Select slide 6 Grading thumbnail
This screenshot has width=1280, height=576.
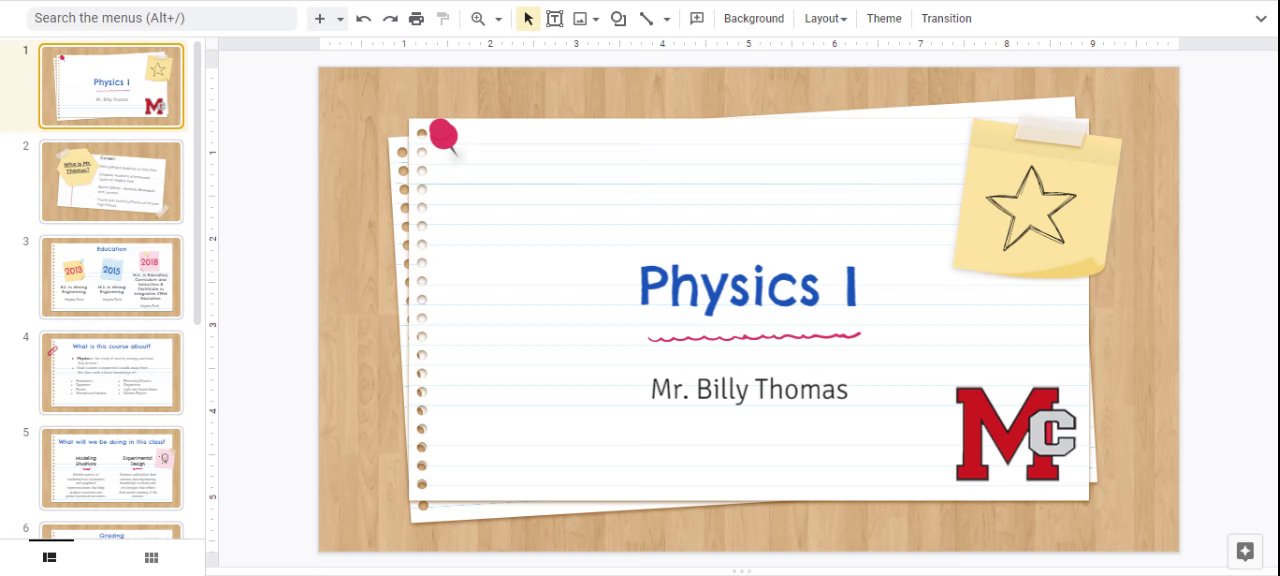tap(111, 531)
